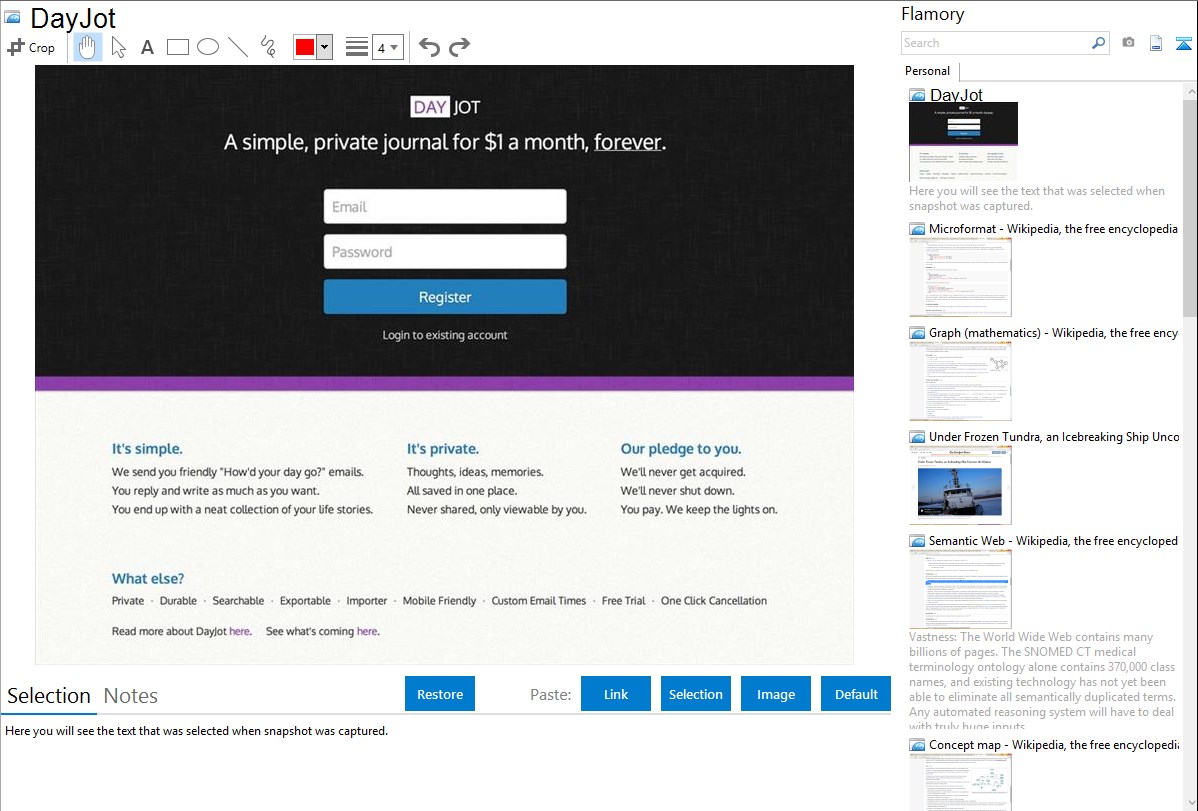This screenshot has width=1198, height=811.
Task: Open the Graph (mathematics) snapshot thumbnail
Action: [960, 381]
